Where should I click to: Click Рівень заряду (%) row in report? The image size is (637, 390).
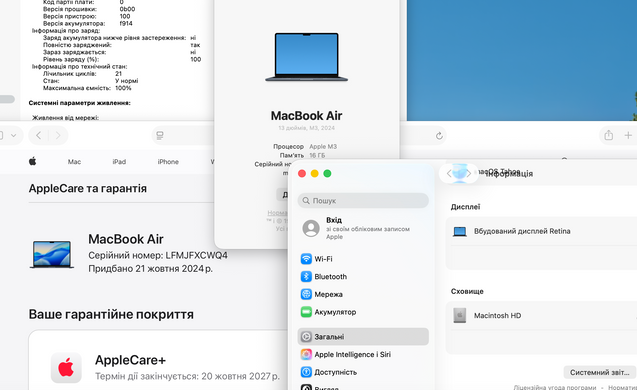(122, 59)
